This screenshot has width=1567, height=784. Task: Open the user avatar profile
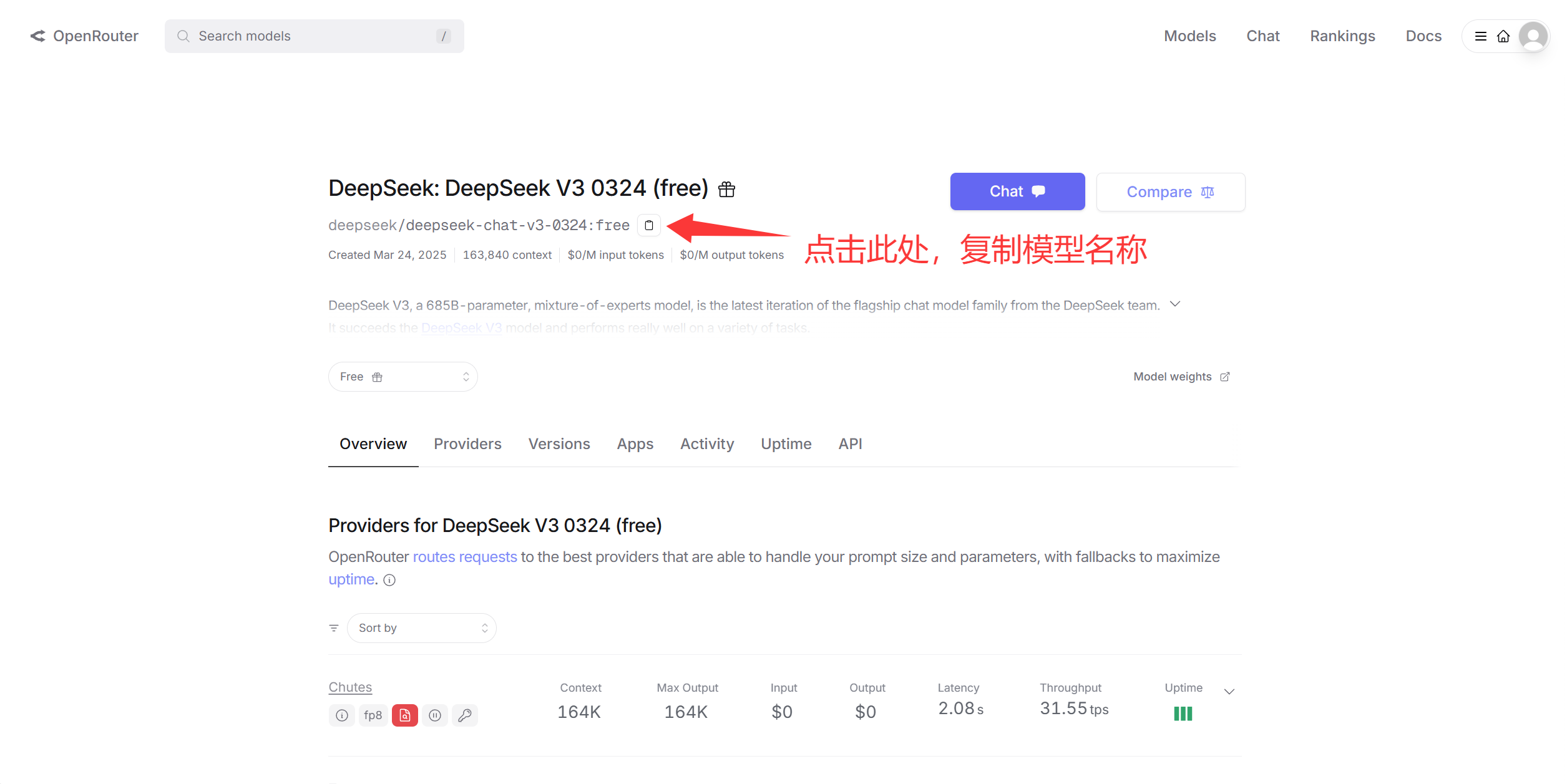[1533, 36]
